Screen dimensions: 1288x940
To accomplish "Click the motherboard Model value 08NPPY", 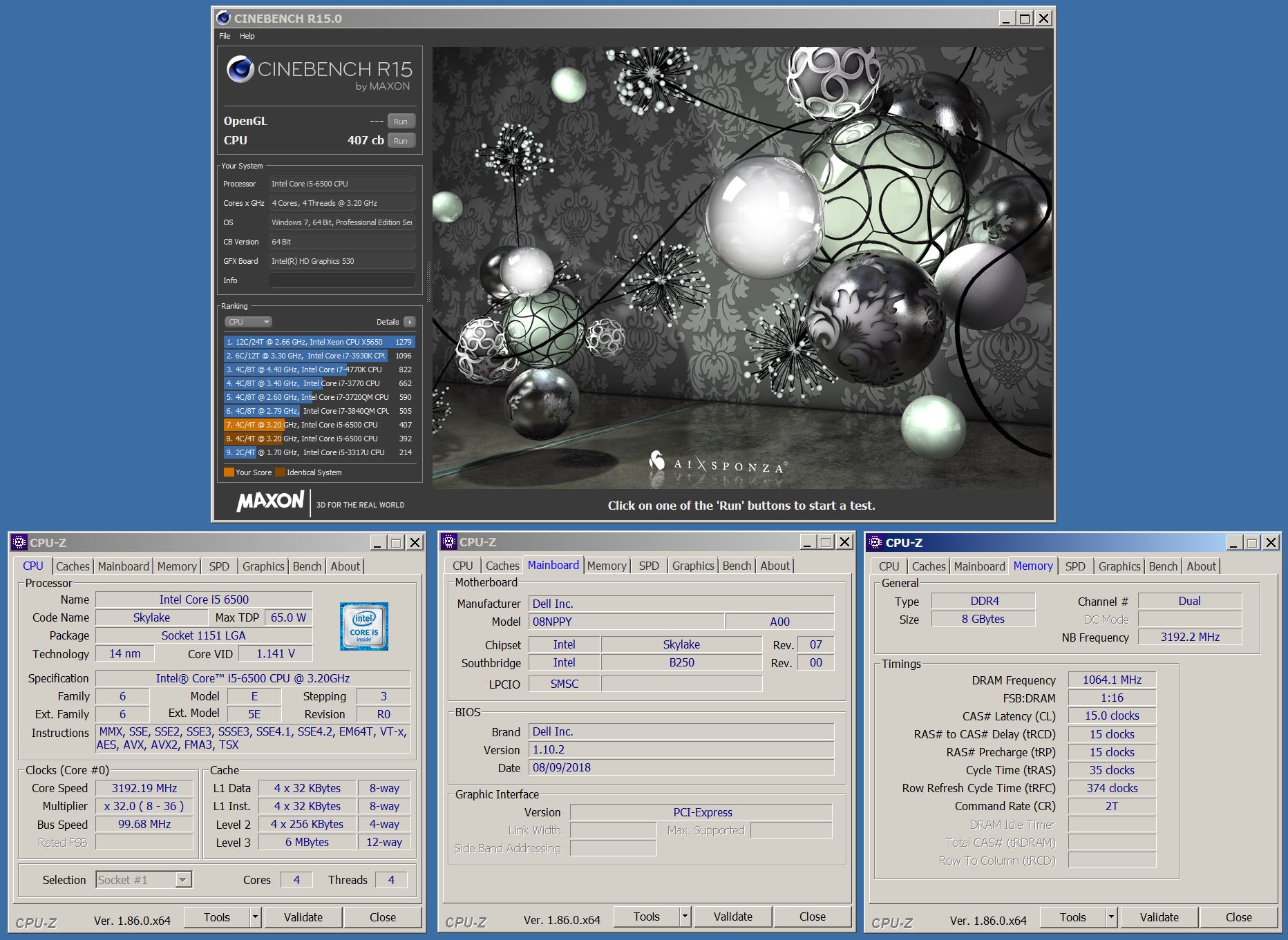I will 627,622.
